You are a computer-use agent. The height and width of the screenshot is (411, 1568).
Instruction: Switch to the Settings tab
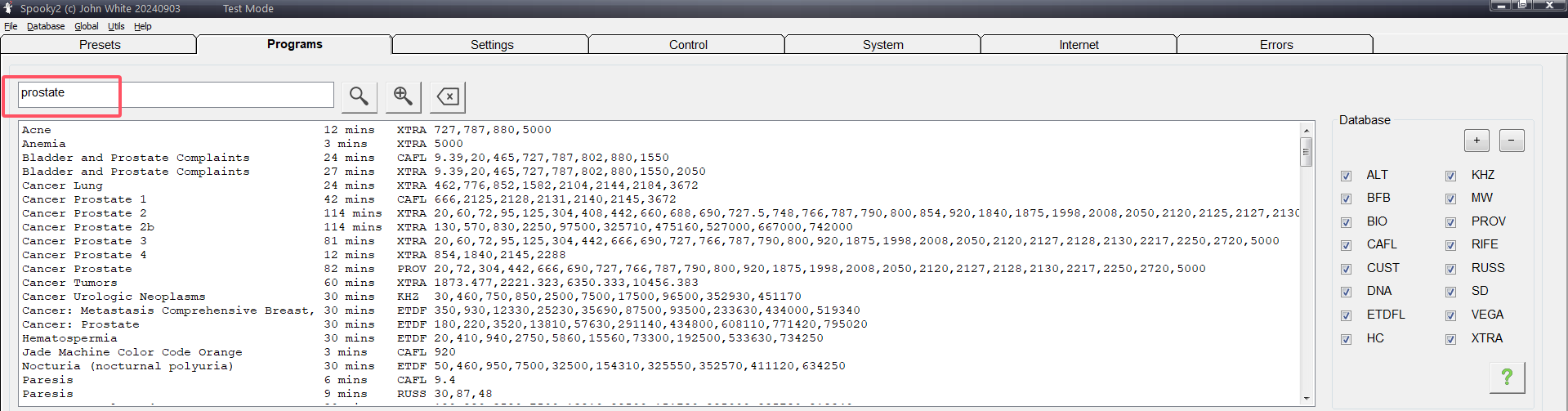click(492, 45)
